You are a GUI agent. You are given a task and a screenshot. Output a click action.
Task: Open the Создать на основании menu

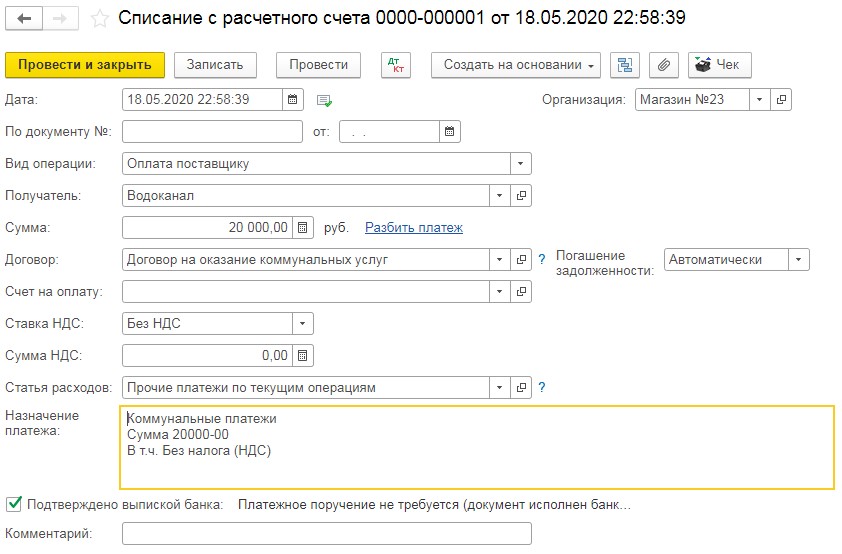515,65
